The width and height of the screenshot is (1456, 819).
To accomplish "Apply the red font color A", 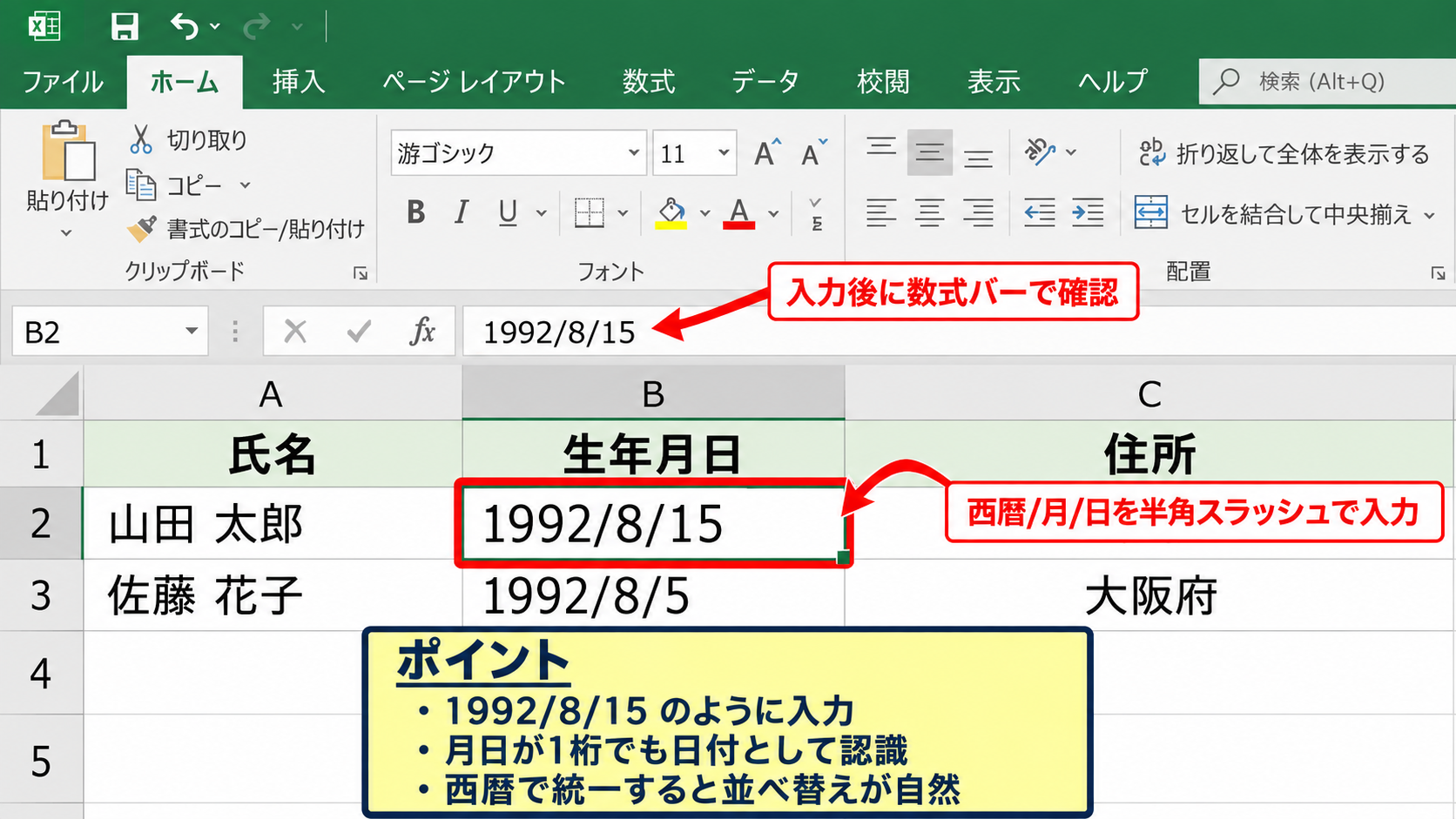I will tap(738, 212).
